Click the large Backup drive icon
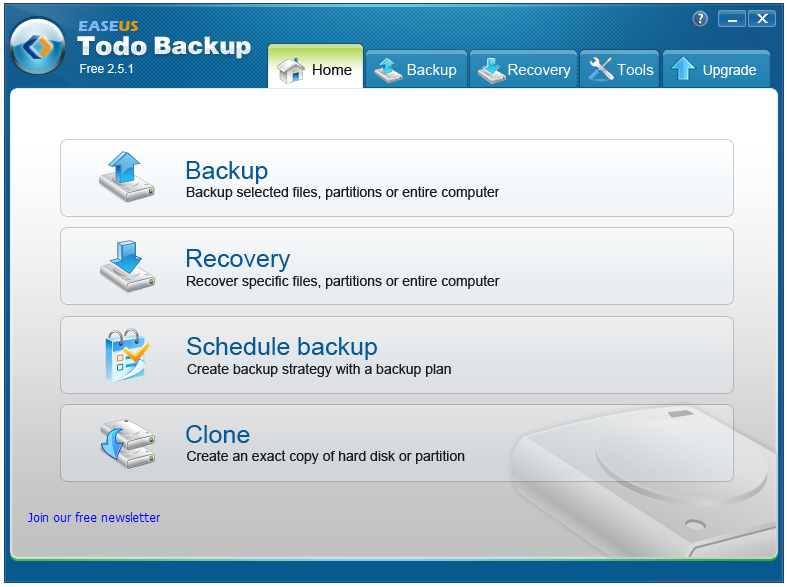The height and width of the screenshot is (587, 787). point(126,177)
